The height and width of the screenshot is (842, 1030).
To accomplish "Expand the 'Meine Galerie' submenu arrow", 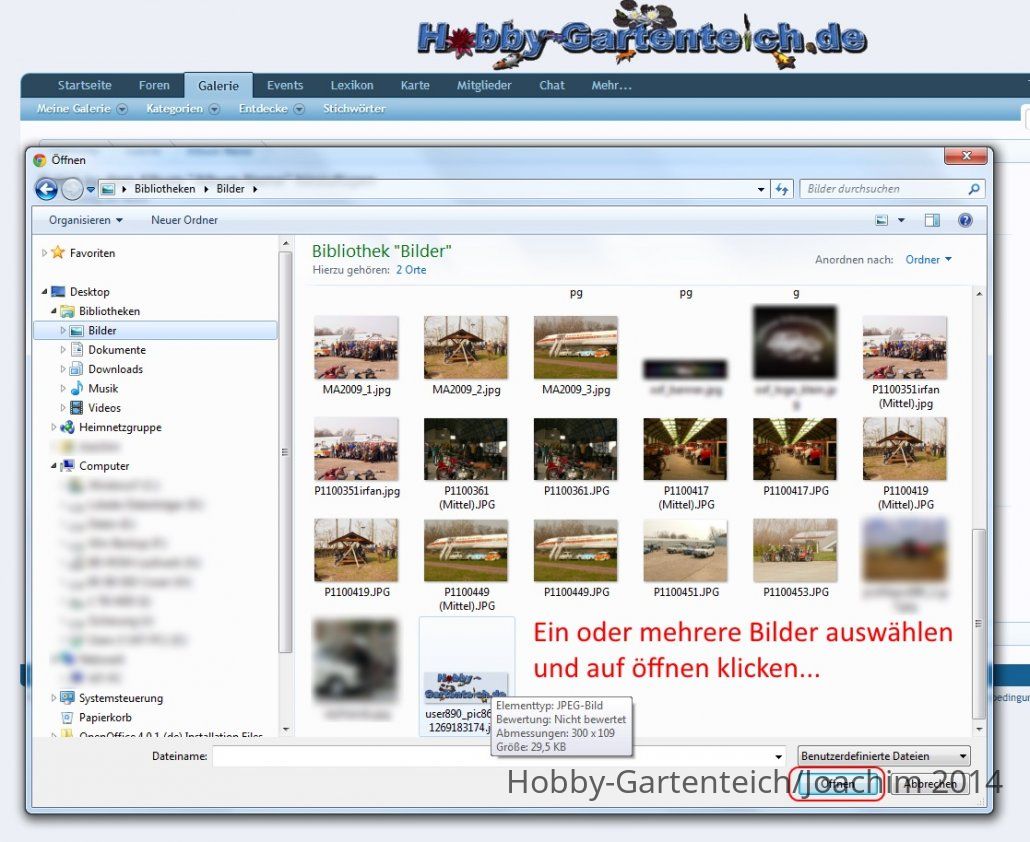I will click(122, 109).
